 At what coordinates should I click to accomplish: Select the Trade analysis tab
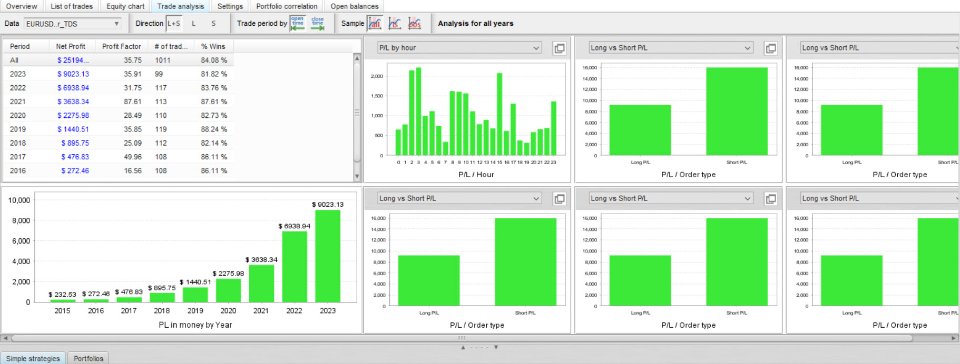pos(181,6)
